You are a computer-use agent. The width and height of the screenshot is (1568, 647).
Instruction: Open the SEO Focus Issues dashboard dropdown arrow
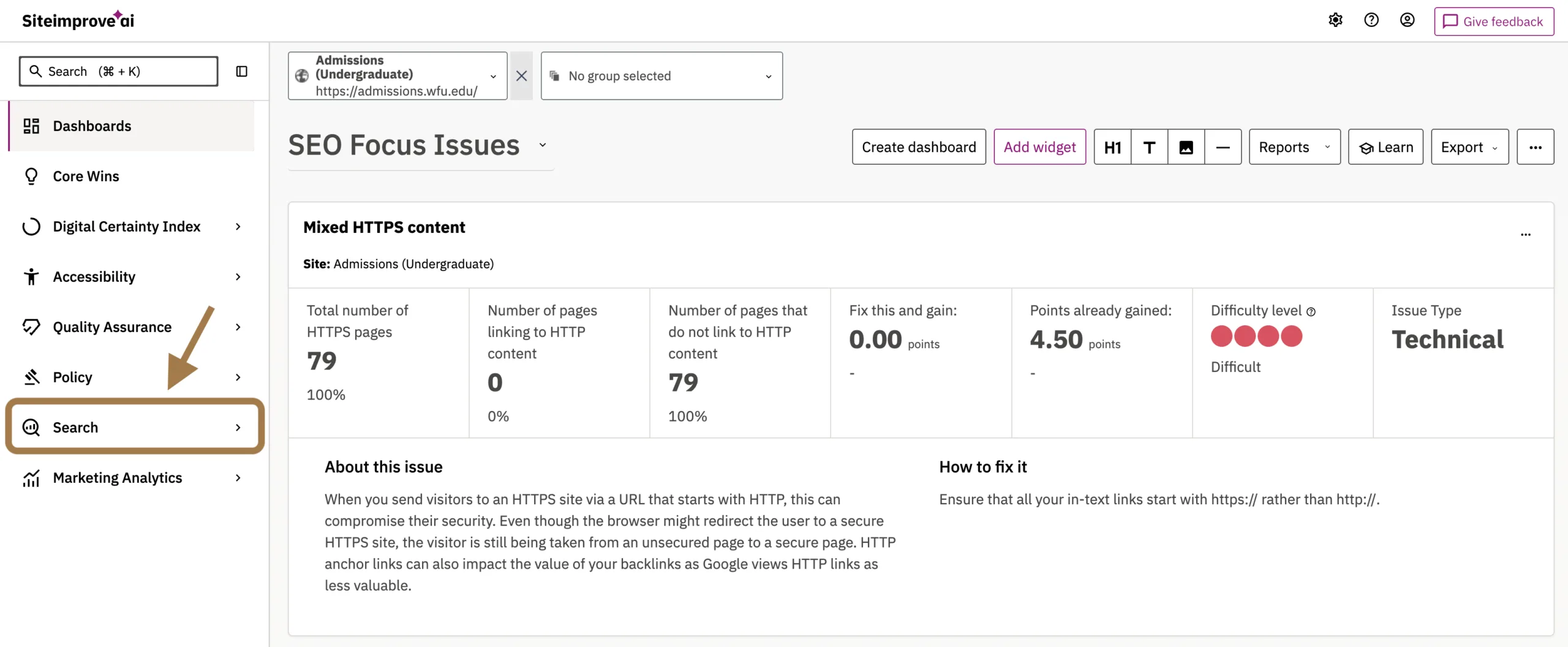(x=542, y=145)
